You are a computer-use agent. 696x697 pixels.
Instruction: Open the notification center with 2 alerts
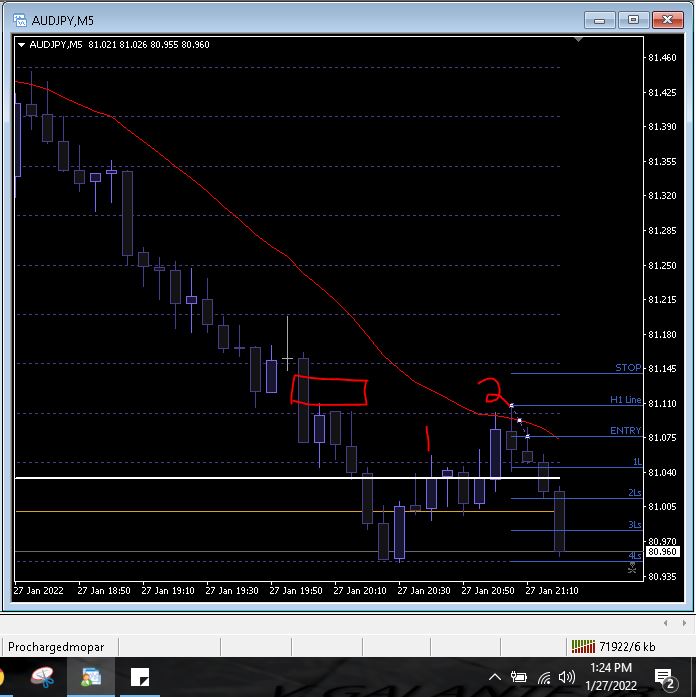tap(665, 678)
